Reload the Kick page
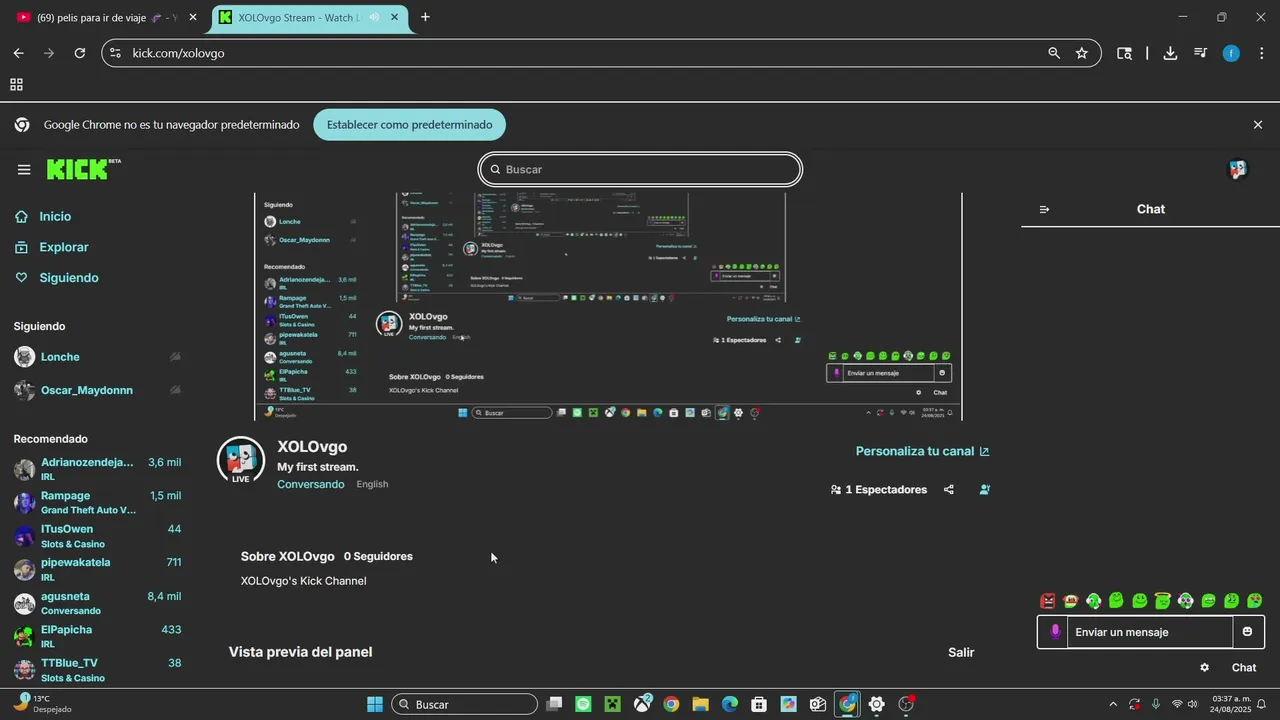The image size is (1280, 720). 80,53
